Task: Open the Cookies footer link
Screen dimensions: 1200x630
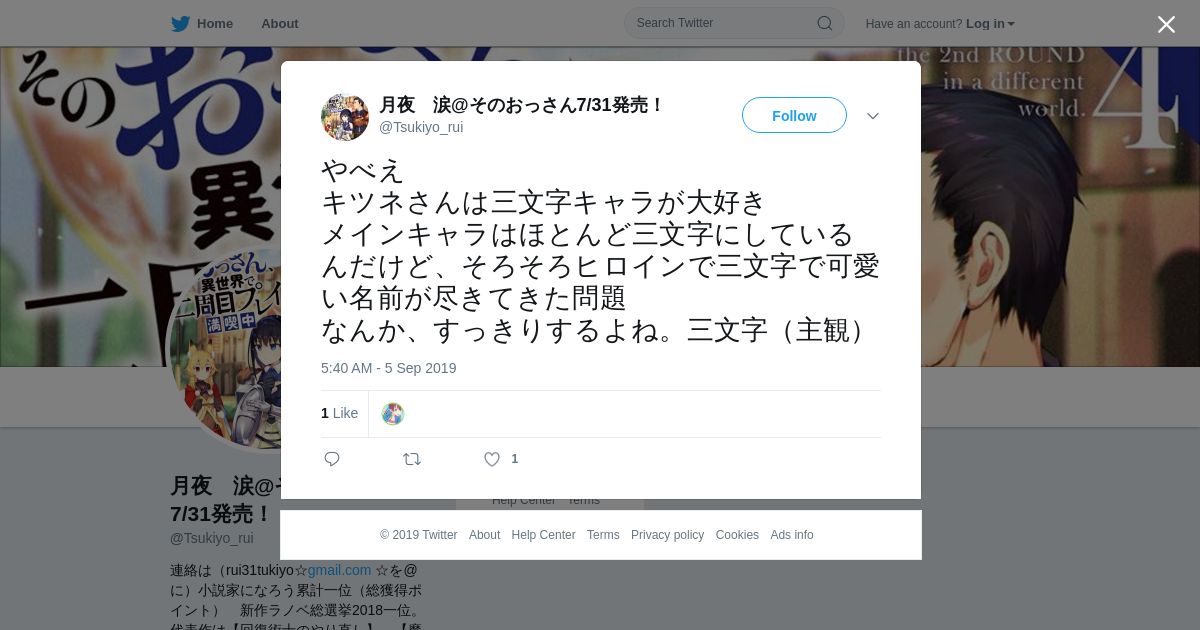Action: click(737, 535)
